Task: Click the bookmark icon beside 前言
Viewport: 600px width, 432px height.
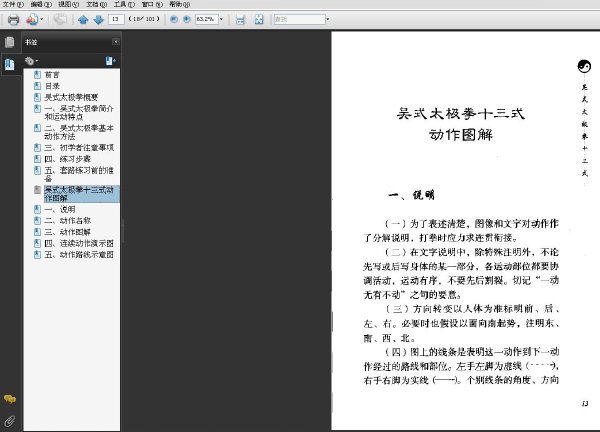Action: point(37,75)
